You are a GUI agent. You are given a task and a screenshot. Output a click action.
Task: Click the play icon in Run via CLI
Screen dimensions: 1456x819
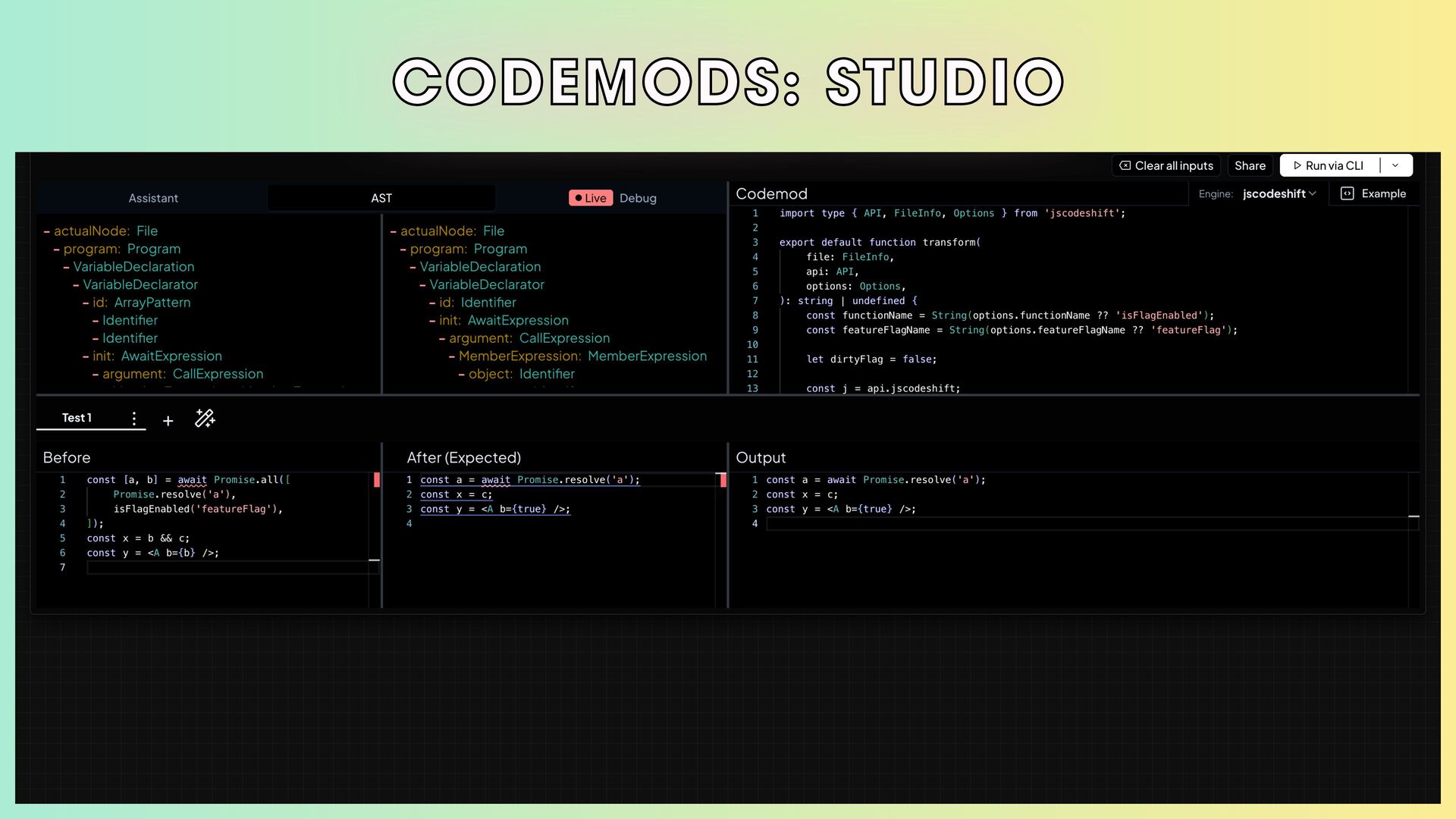1298,165
